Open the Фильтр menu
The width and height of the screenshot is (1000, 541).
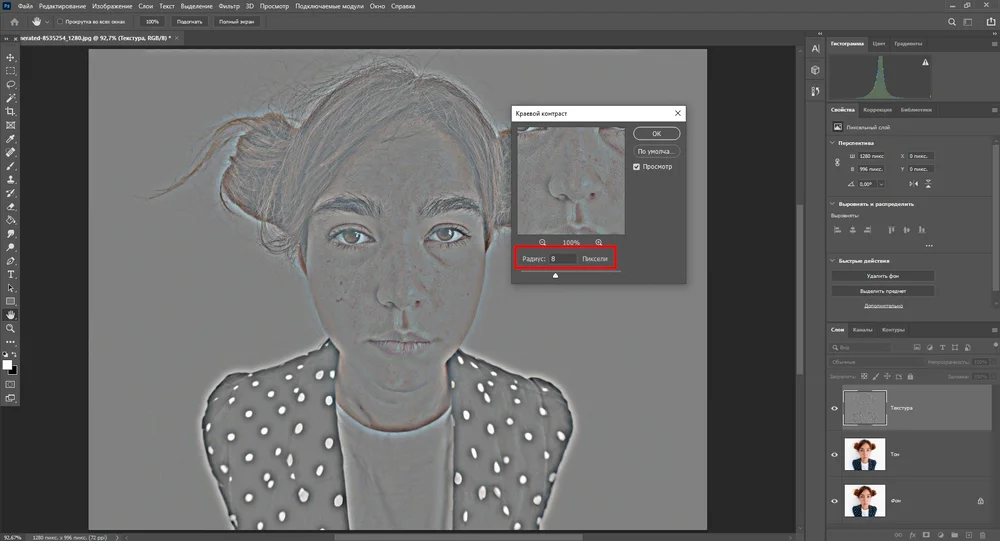click(x=229, y=6)
